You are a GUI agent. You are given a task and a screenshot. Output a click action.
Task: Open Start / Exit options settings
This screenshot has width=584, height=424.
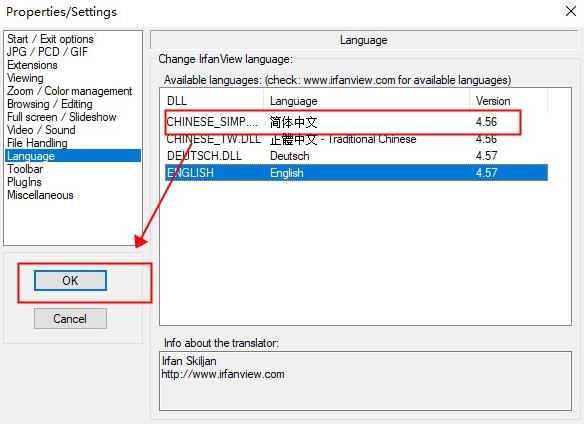50,39
